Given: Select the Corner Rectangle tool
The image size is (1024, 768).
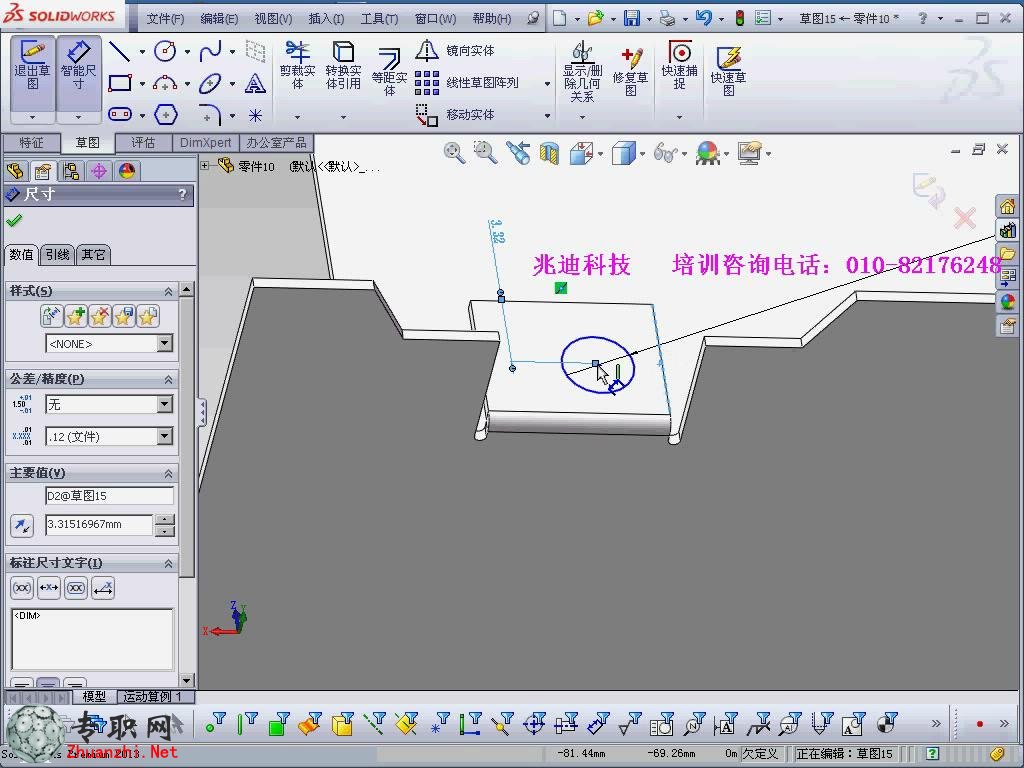Looking at the screenshot, I should (x=120, y=83).
